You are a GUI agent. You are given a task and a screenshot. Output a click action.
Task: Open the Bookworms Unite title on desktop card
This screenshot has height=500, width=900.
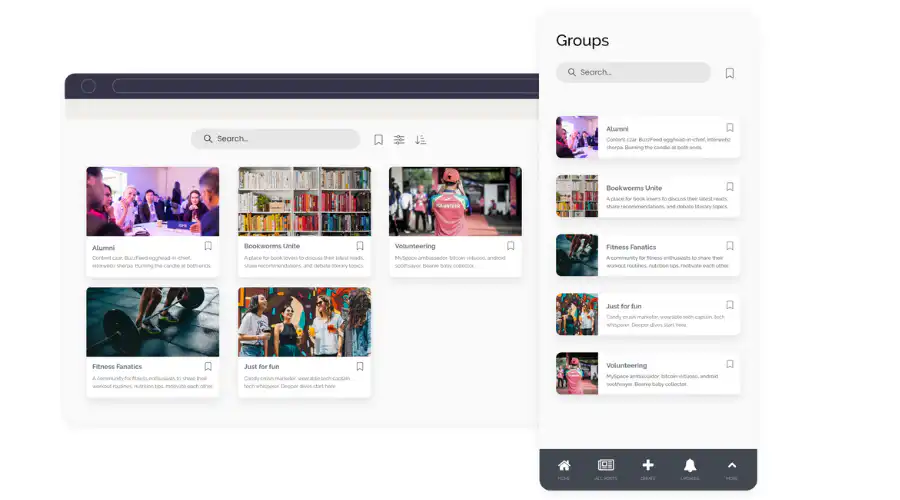[272, 246]
